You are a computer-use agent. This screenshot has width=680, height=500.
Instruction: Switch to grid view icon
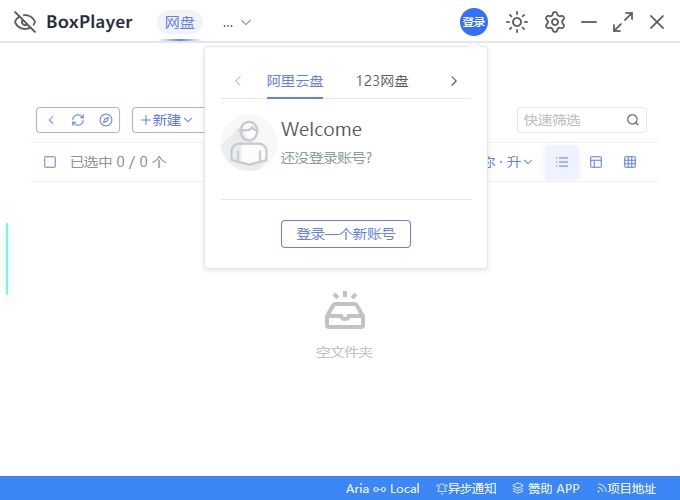point(630,162)
